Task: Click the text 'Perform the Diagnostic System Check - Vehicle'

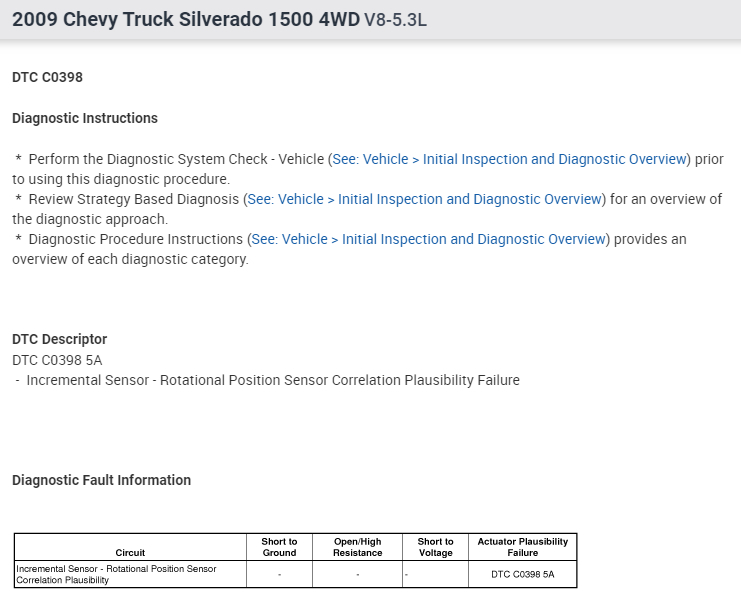Action: click(x=176, y=159)
